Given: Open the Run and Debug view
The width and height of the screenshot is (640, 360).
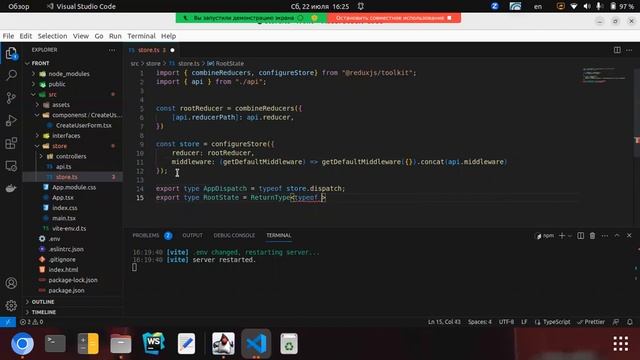Looking at the screenshot, I should [11, 120].
